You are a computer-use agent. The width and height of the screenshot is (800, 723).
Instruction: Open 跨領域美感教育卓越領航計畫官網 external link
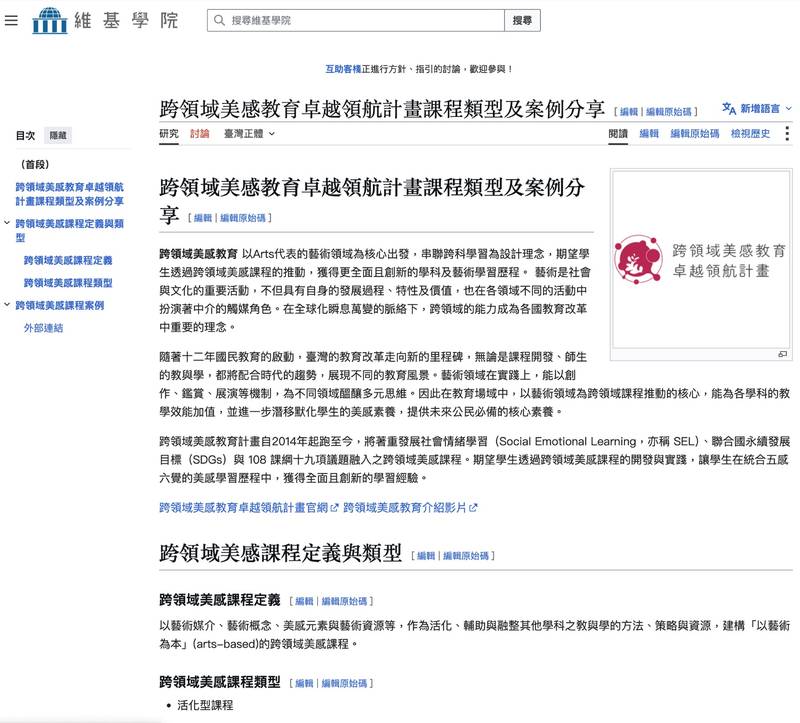(248, 508)
